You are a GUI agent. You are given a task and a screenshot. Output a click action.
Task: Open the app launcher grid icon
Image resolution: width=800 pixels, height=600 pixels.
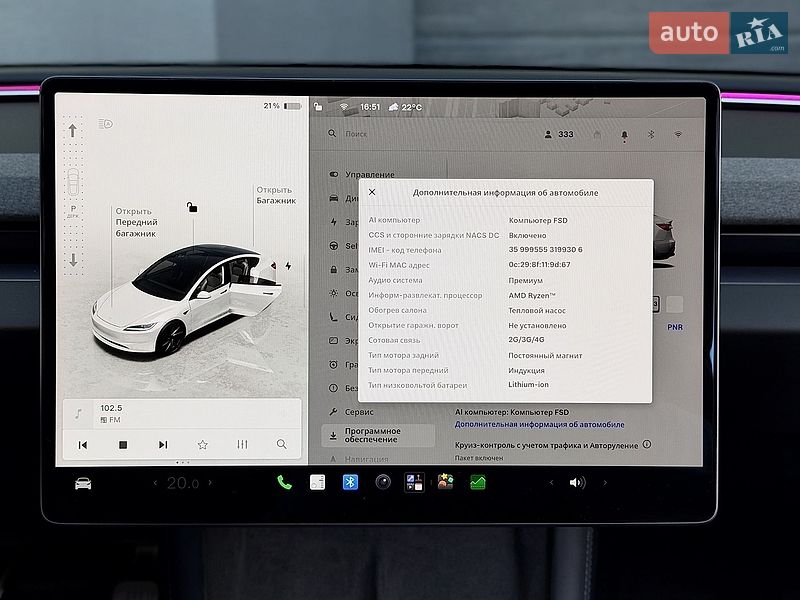click(x=414, y=482)
